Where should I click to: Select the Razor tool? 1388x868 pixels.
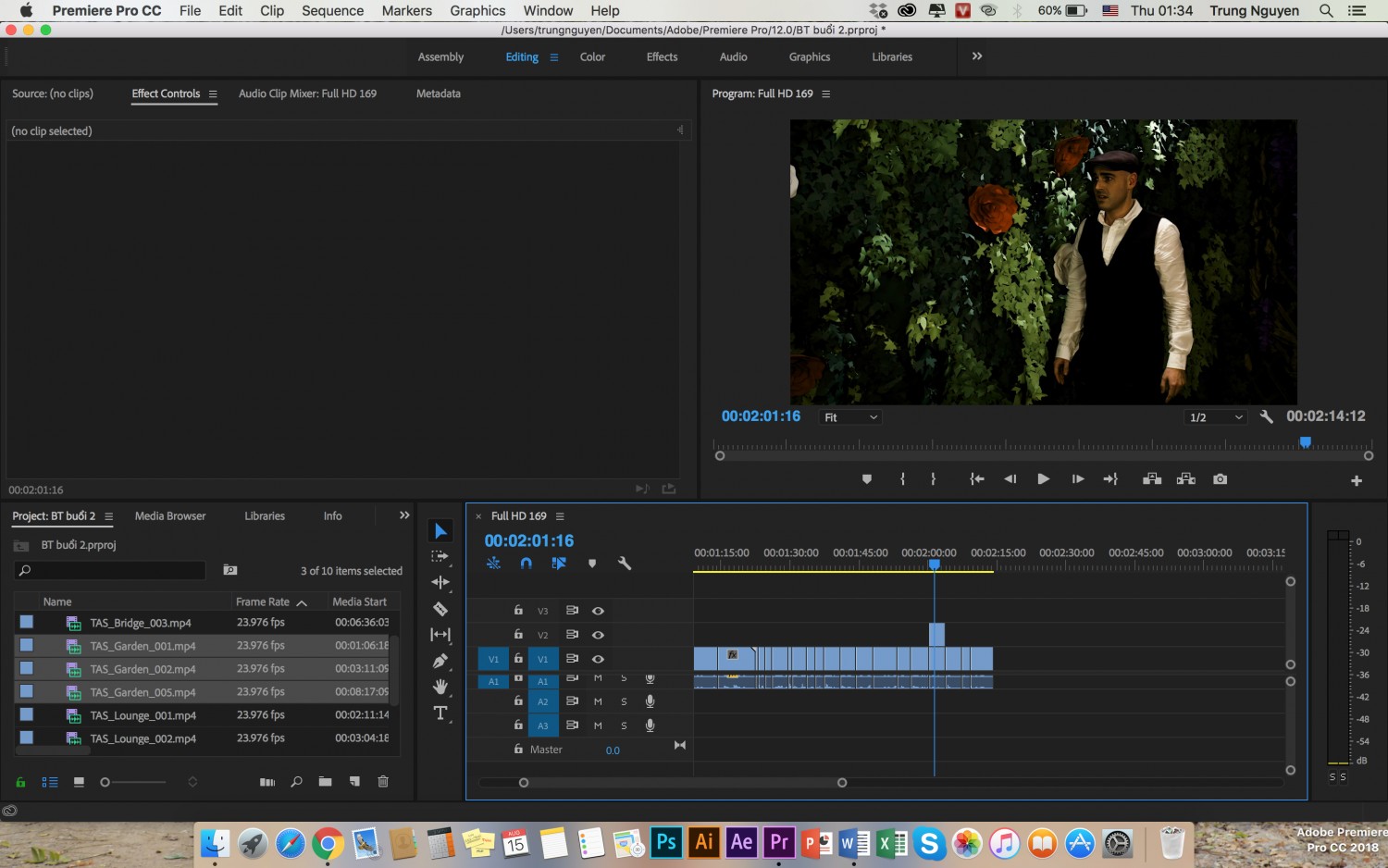(x=440, y=609)
